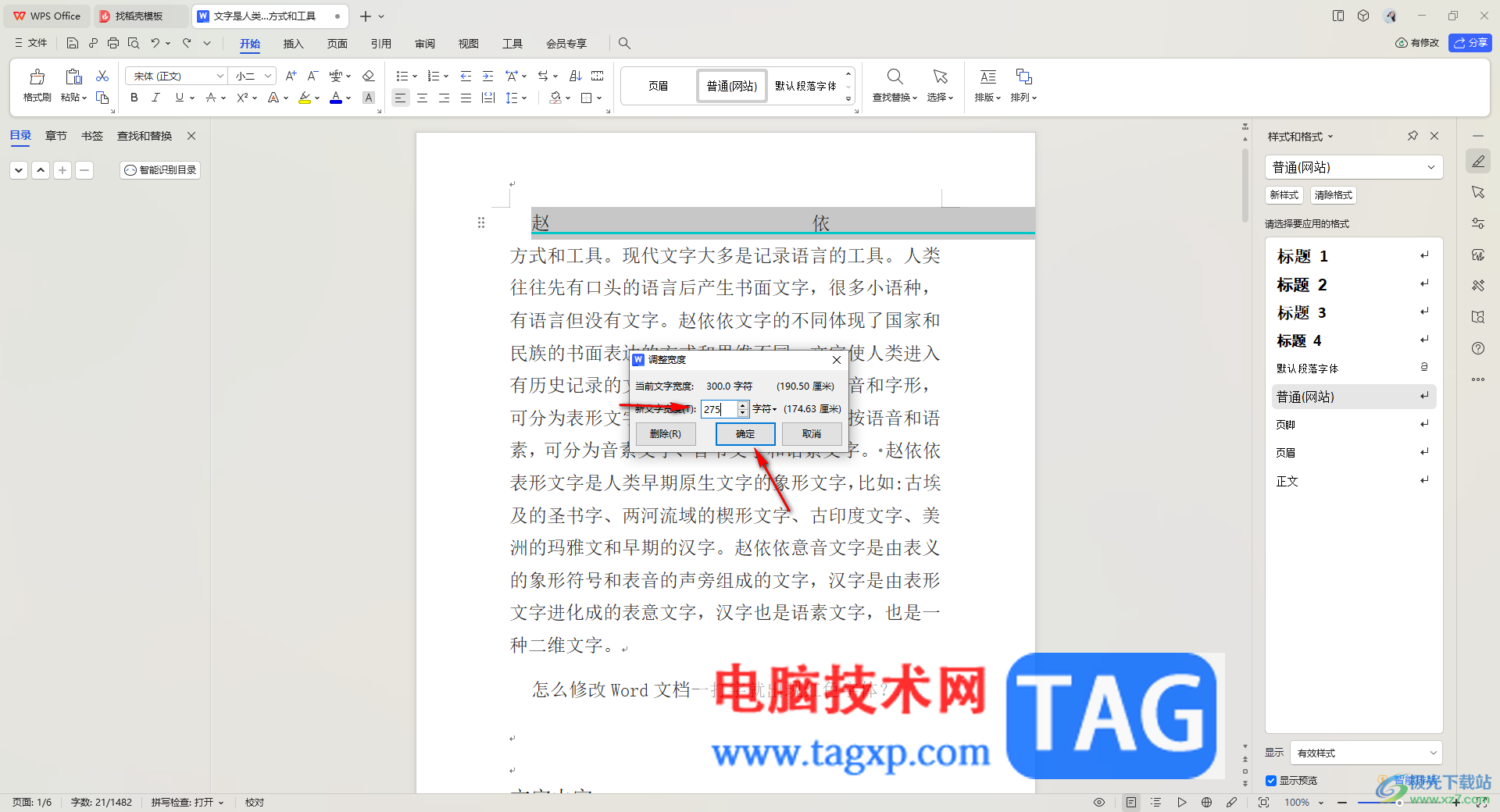Open the 文件 menu

click(31, 43)
